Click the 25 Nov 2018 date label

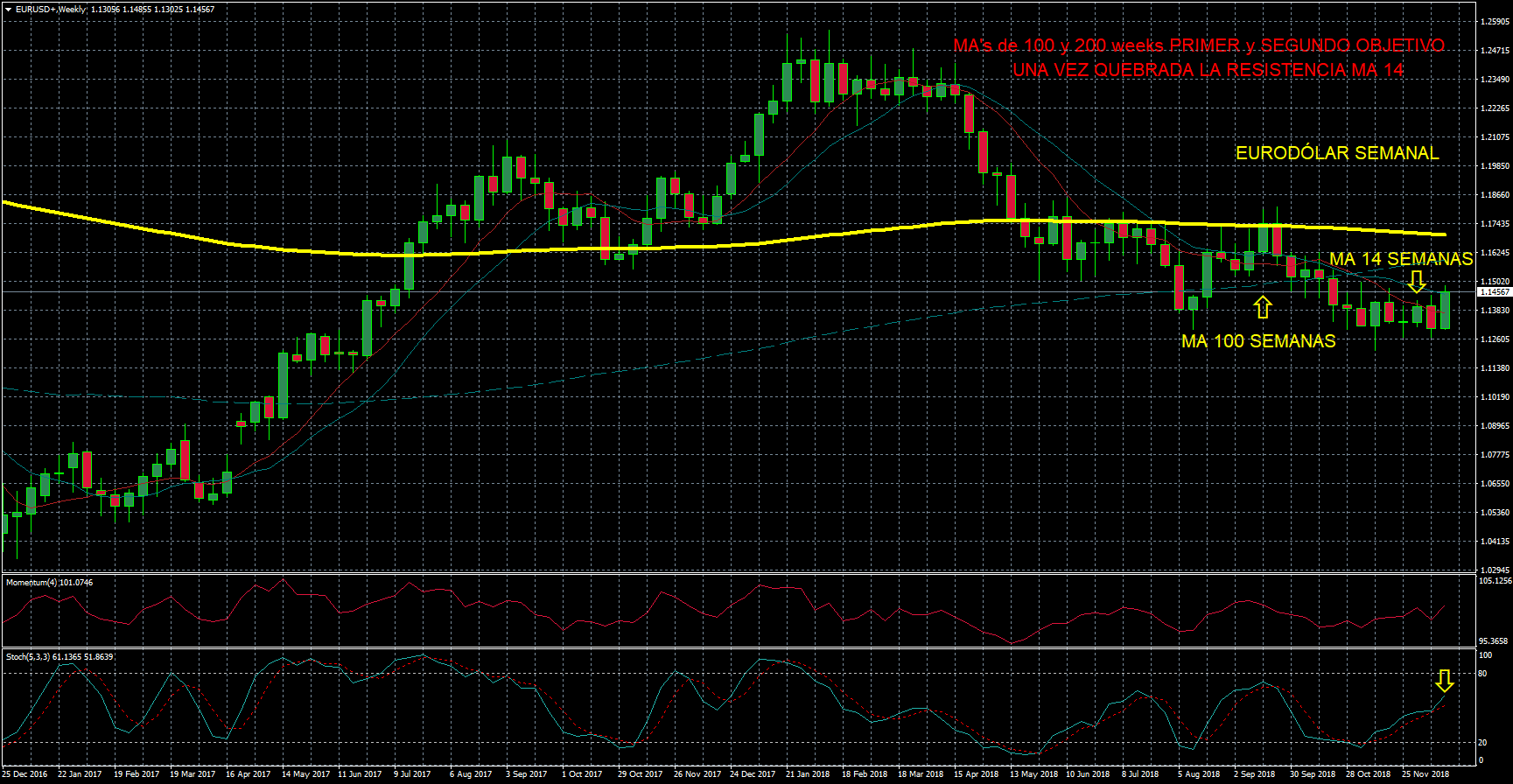(1425, 773)
